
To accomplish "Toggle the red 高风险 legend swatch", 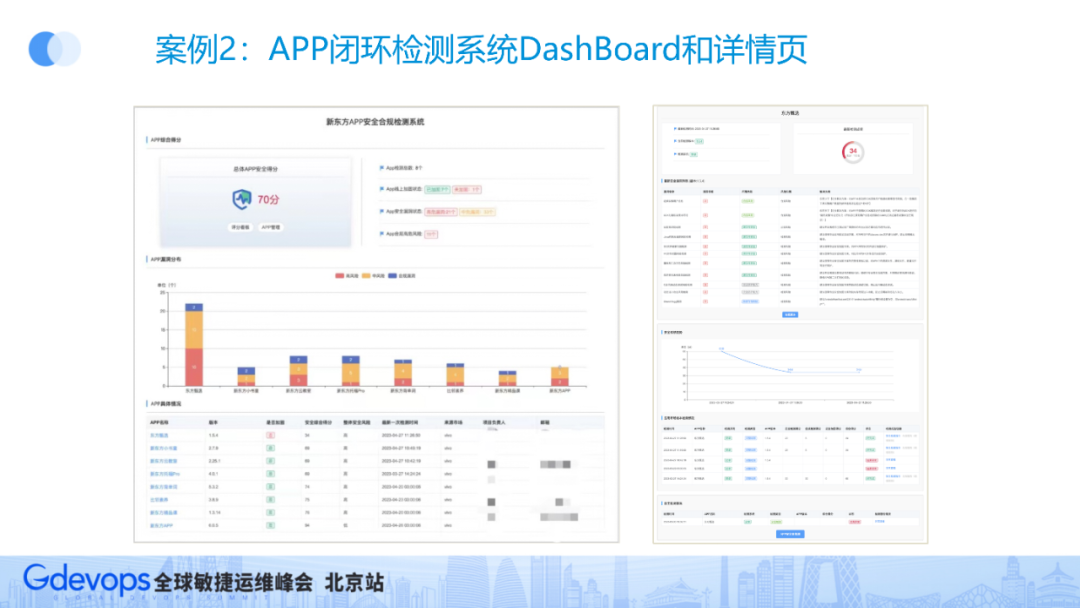I will (340, 275).
